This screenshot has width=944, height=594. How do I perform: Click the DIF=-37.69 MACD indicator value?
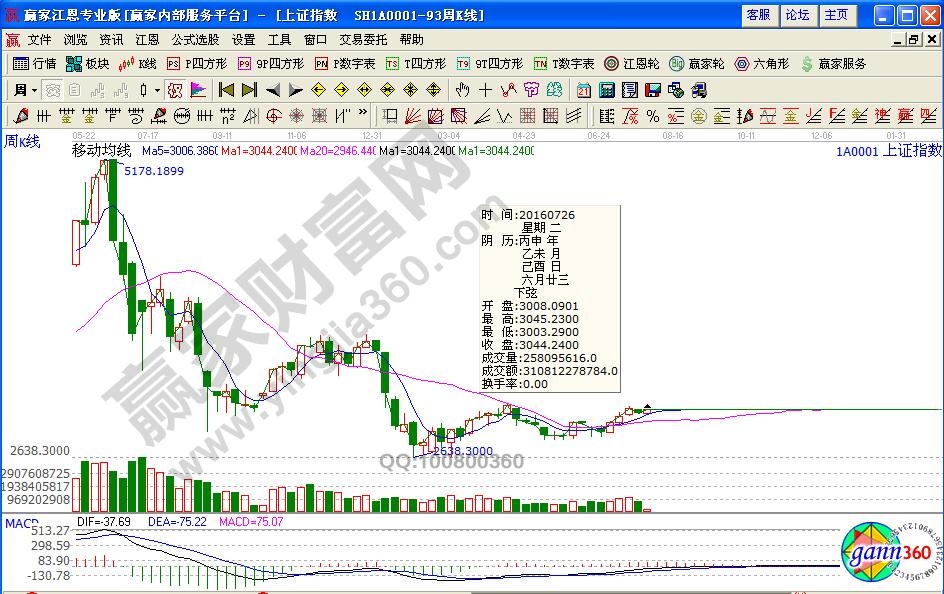coord(104,522)
